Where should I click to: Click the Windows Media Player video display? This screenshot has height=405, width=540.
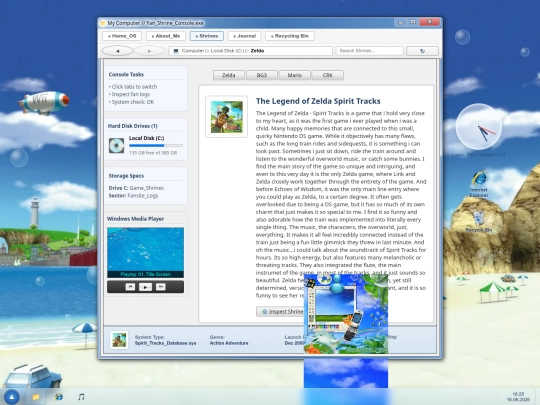145,252
